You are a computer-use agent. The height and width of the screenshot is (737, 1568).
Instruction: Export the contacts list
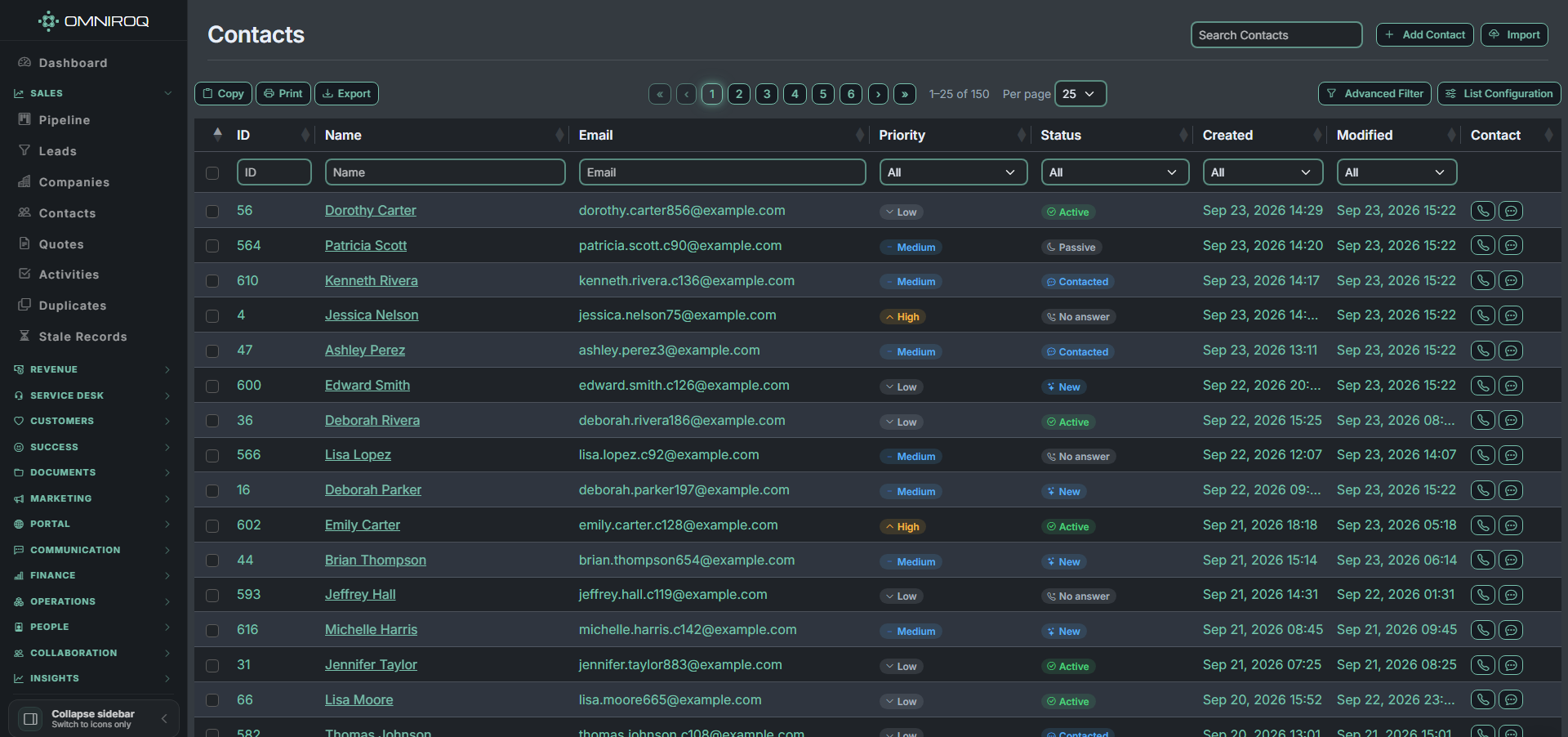tap(346, 94)
